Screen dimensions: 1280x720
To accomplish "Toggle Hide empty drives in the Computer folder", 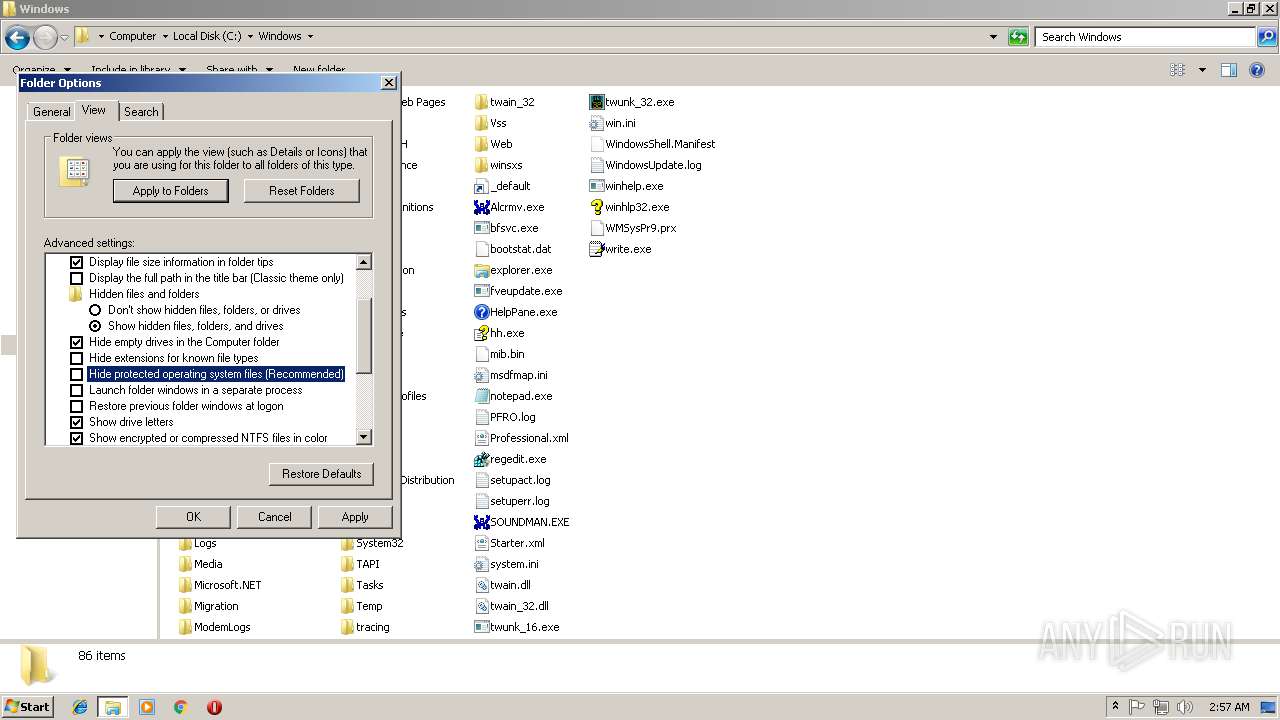I will click(76, 342).
